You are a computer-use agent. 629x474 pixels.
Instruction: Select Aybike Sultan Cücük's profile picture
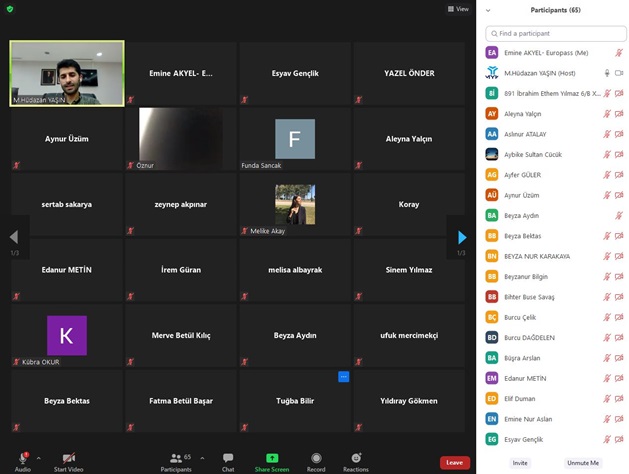click(x=492, y=154)
